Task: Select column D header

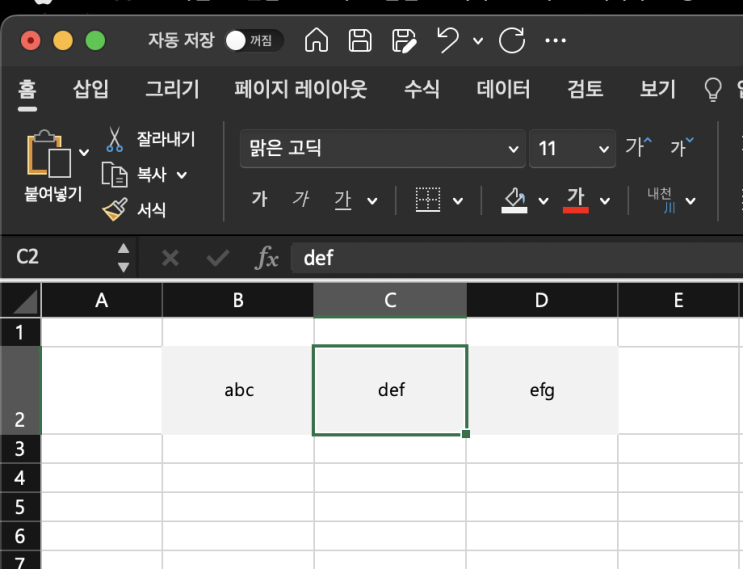Action: click(542, 300)
